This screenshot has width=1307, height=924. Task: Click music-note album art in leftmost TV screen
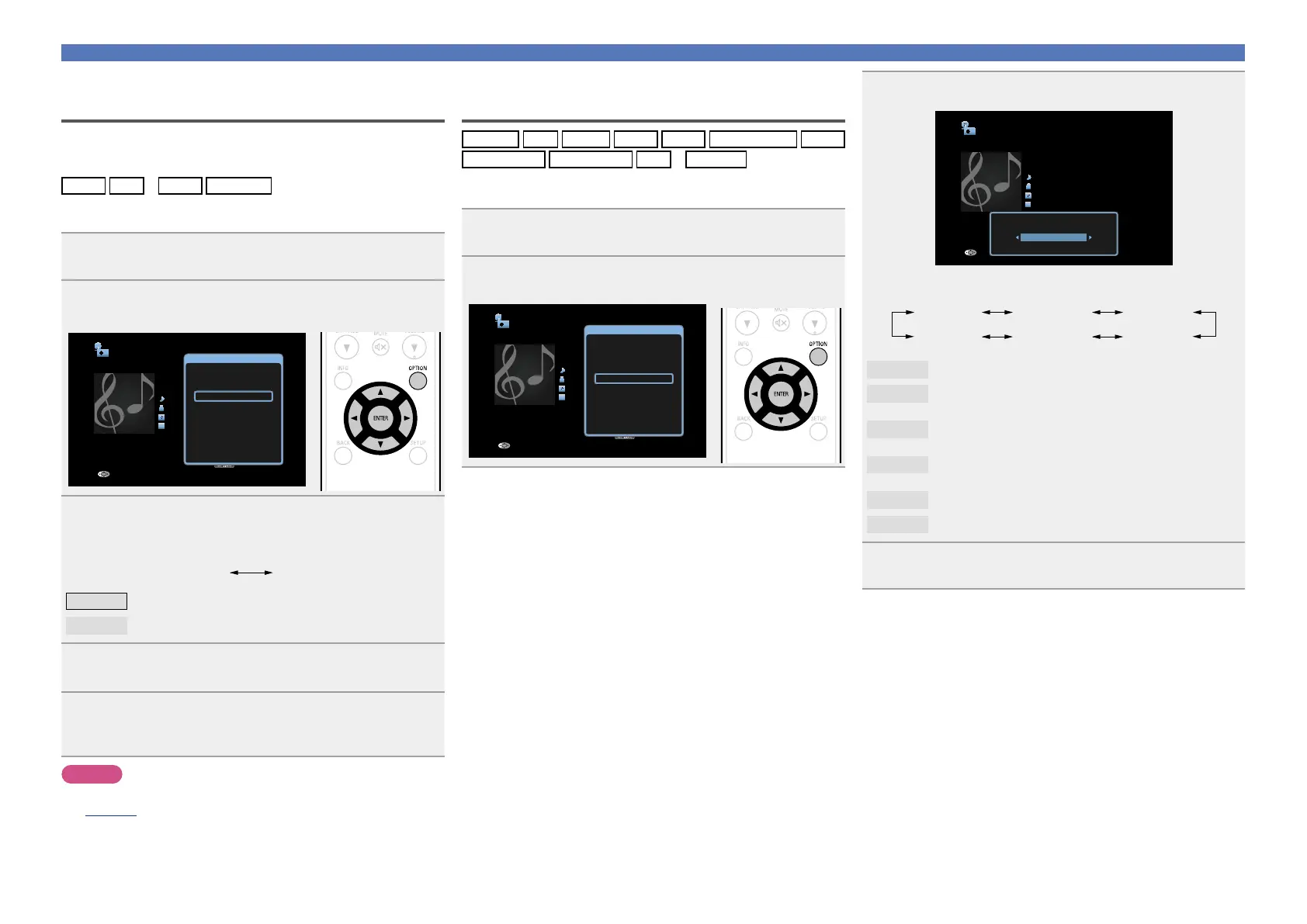pyautogui.click(x=124, y=403)
